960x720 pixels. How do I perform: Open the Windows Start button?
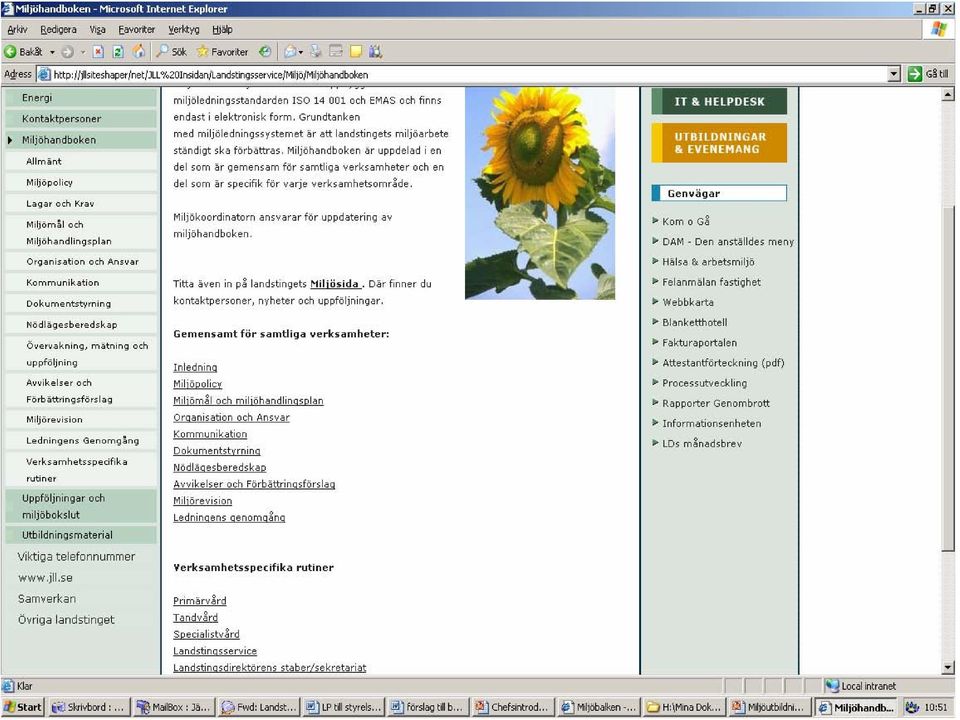tap(23, 708)
